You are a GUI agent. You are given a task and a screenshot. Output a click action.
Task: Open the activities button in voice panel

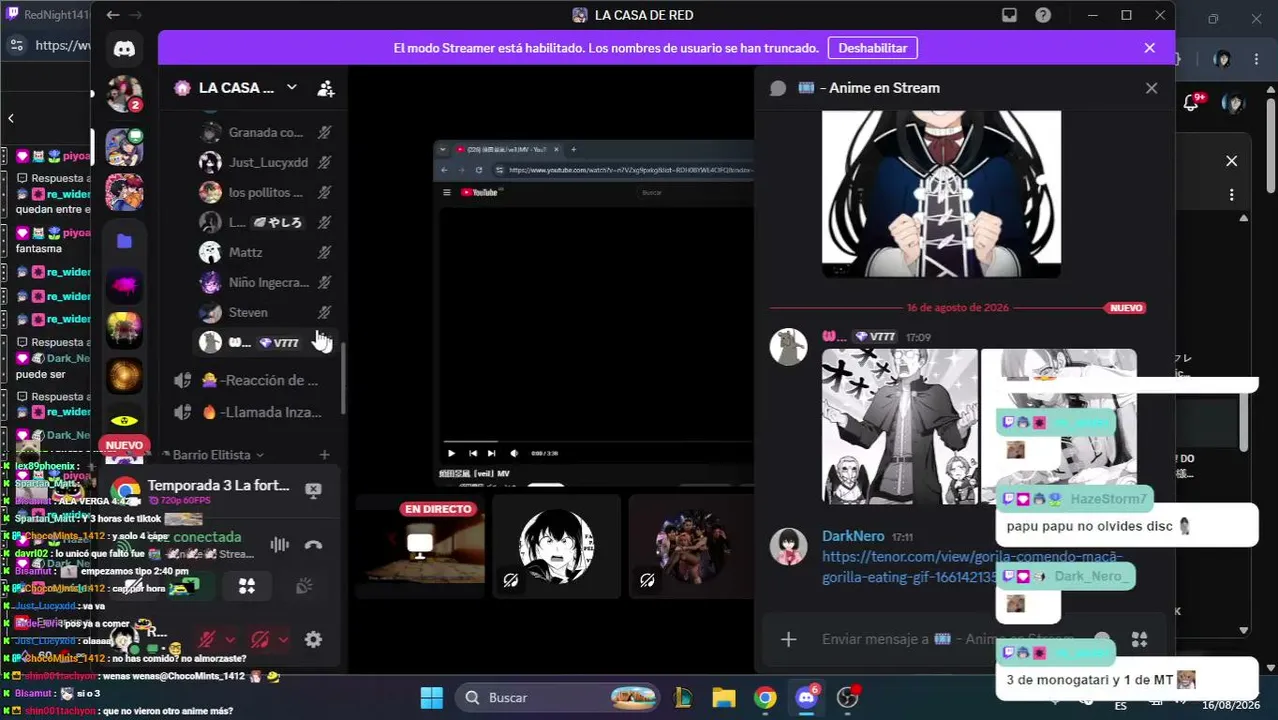tap(247, 587)
